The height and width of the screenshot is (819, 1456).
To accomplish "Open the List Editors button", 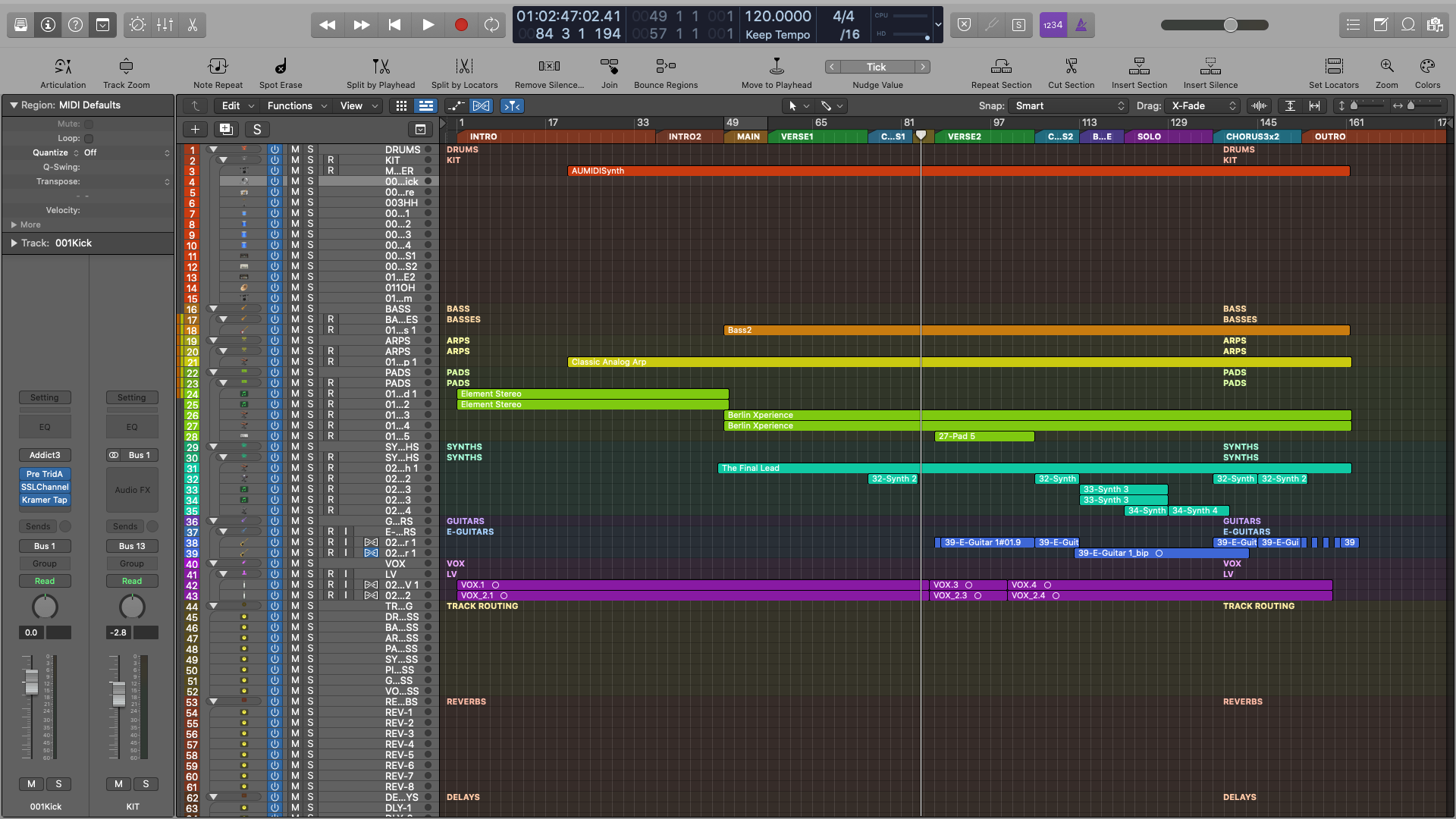I will click(1354, 25).
